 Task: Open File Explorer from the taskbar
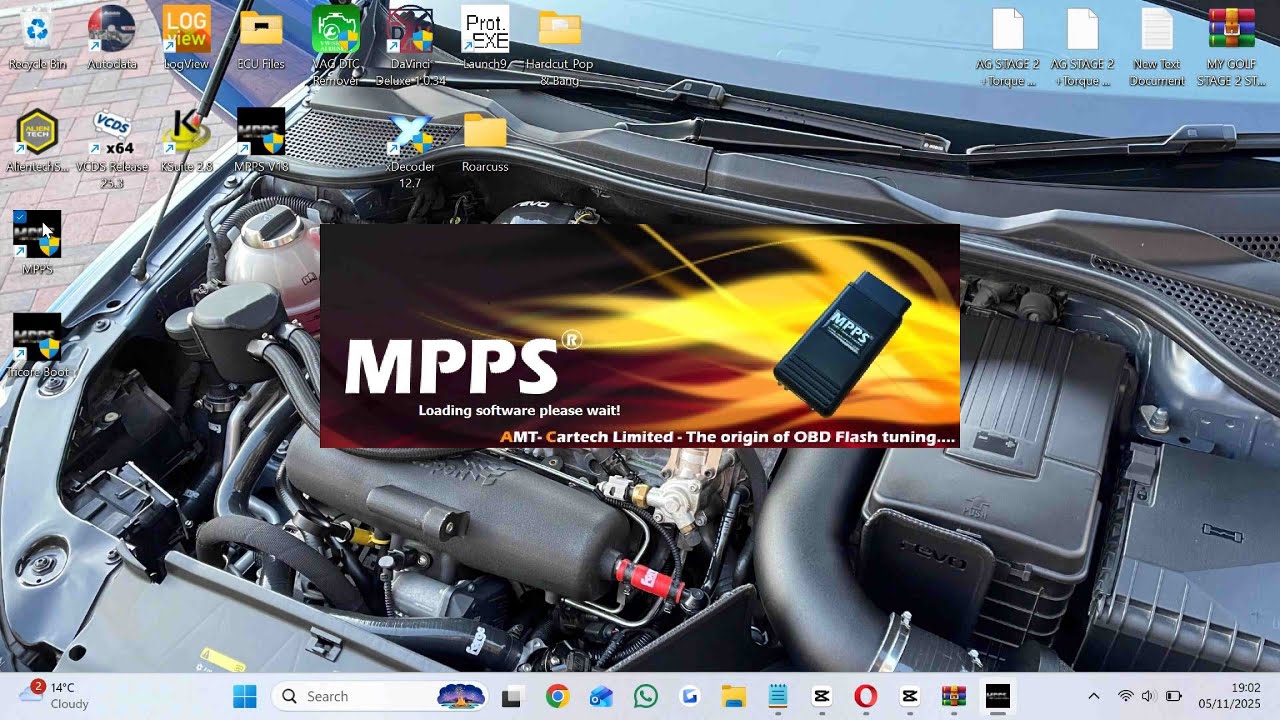733,697
